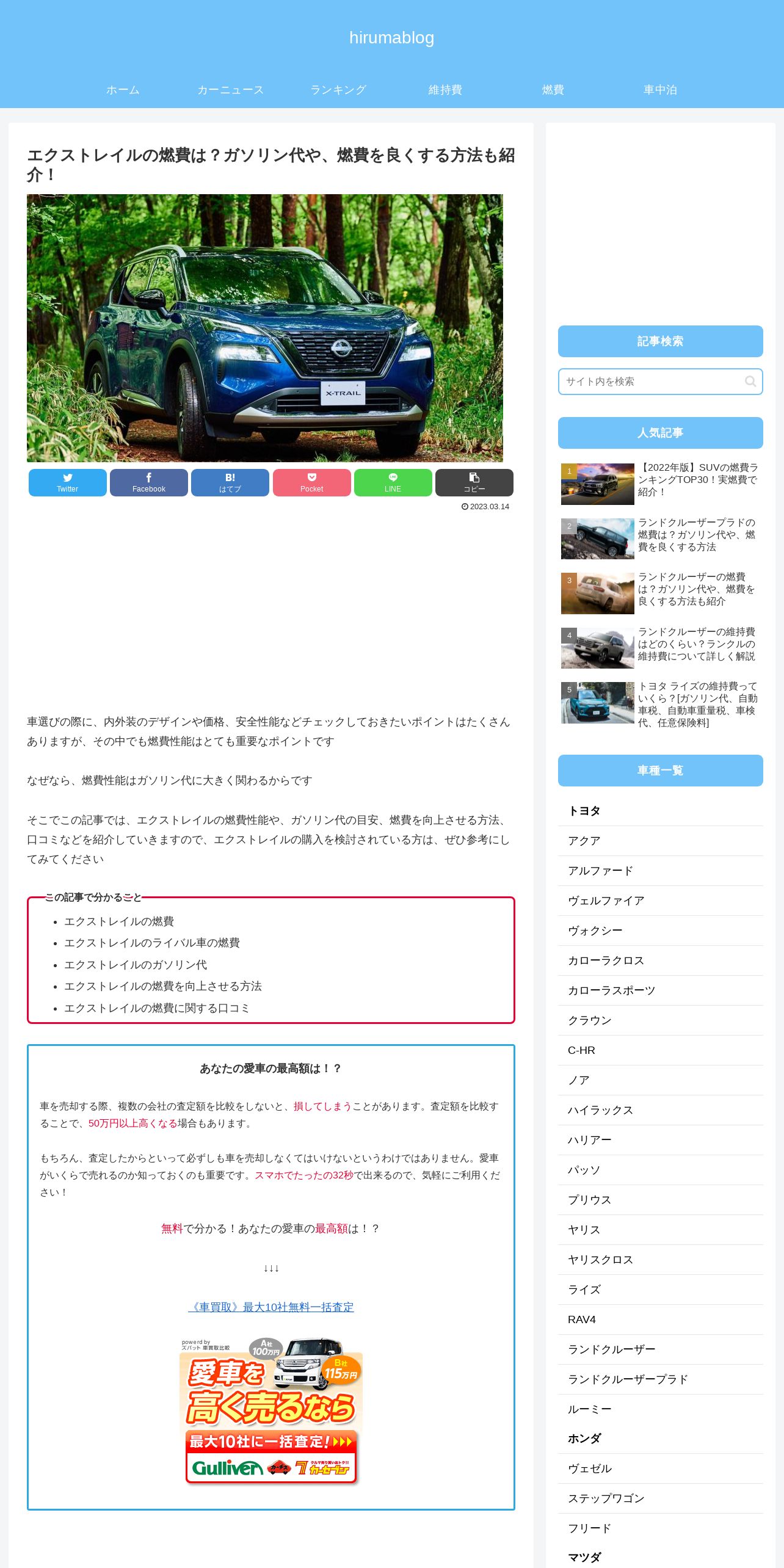The image size is (784, 1568).
Task: Save the article to Pocket
Action: [311, 482]
